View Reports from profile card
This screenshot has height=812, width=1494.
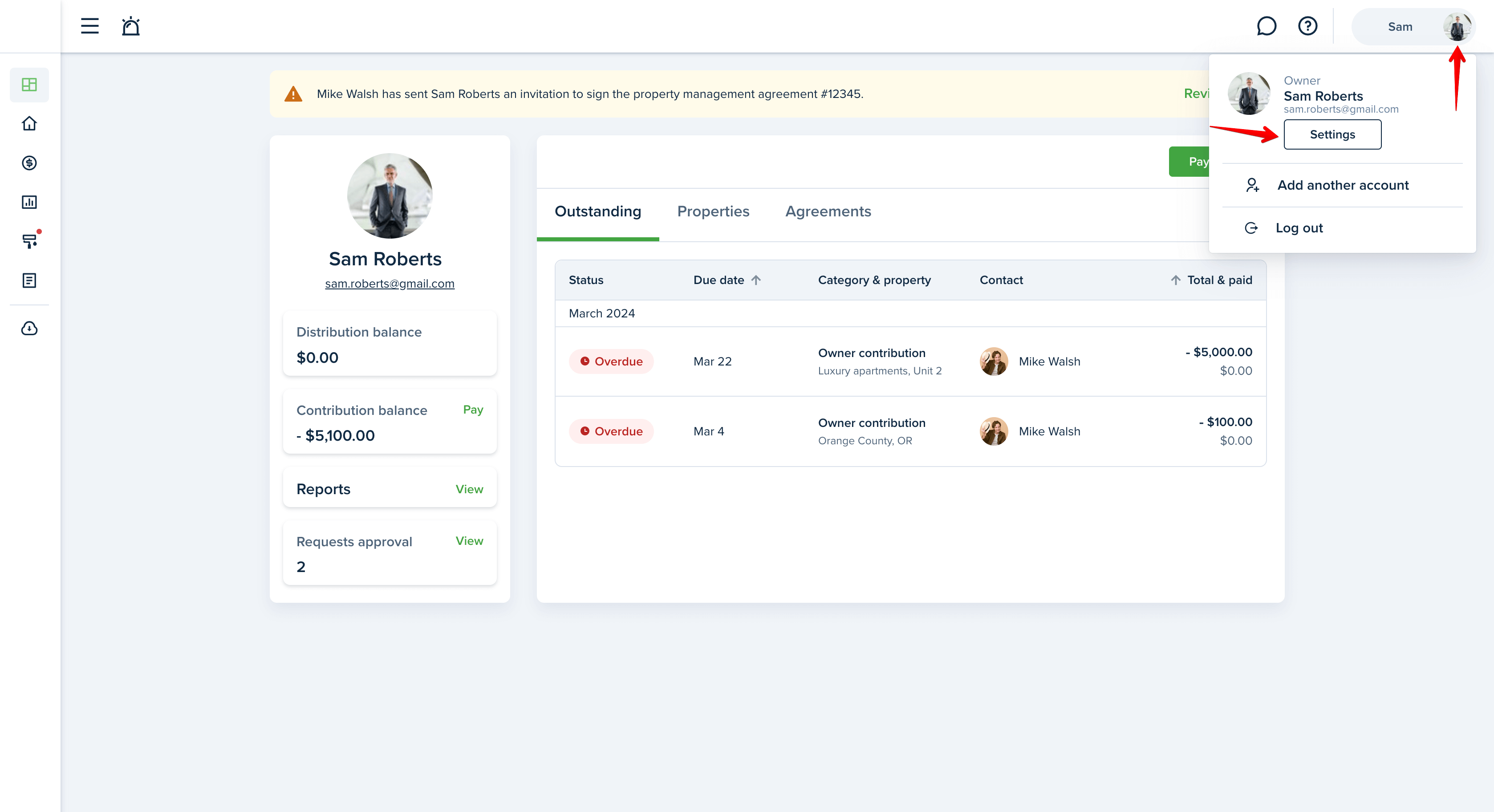pyautogui.click(x=469, y=489)
